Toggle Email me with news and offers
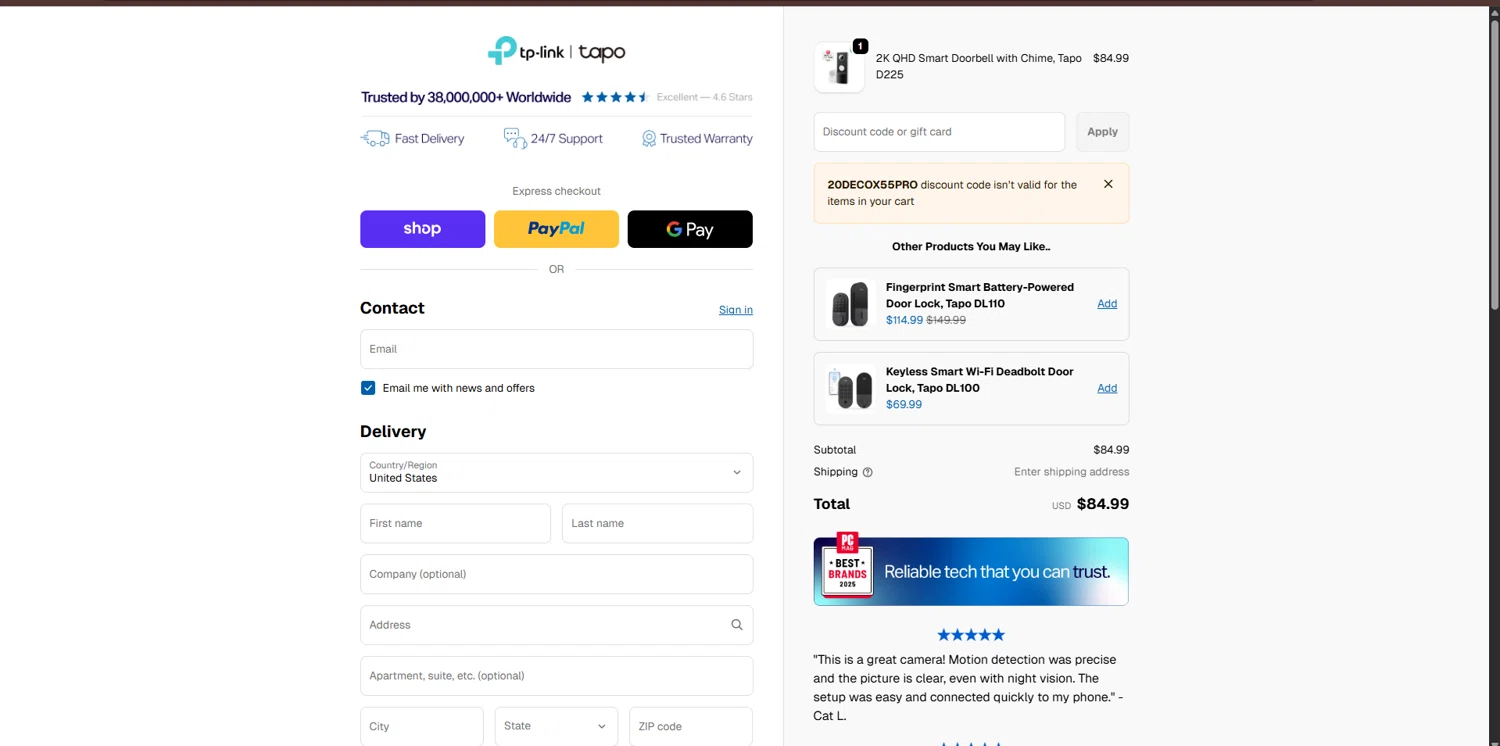Image resolution: width=1500 pixels, height=746 pixels. click(x=368, y=388)
